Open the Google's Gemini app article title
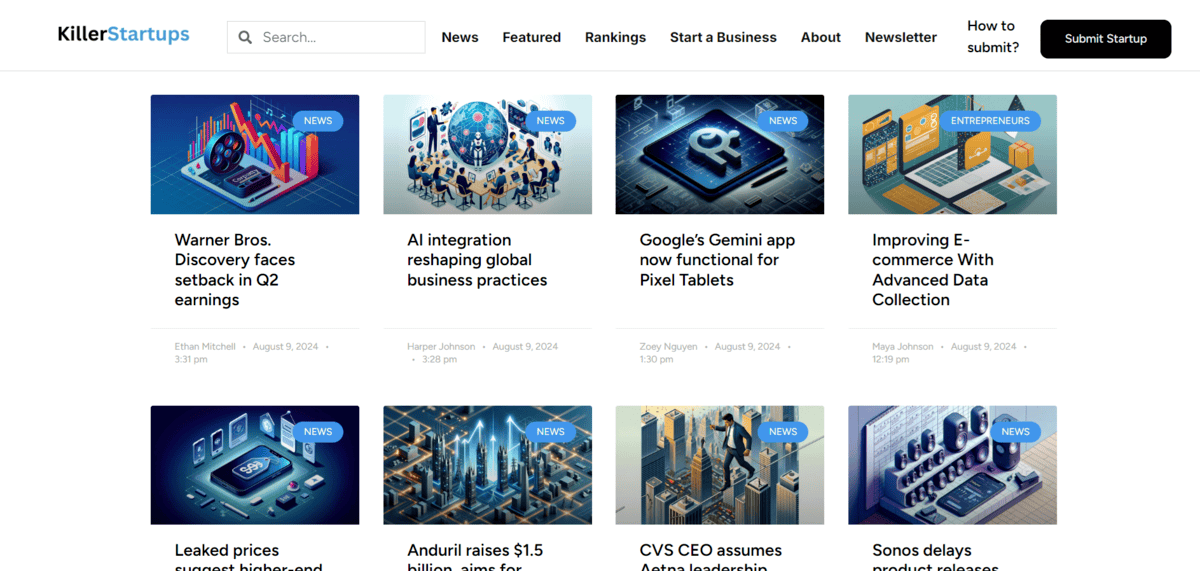 pos(717,260)
